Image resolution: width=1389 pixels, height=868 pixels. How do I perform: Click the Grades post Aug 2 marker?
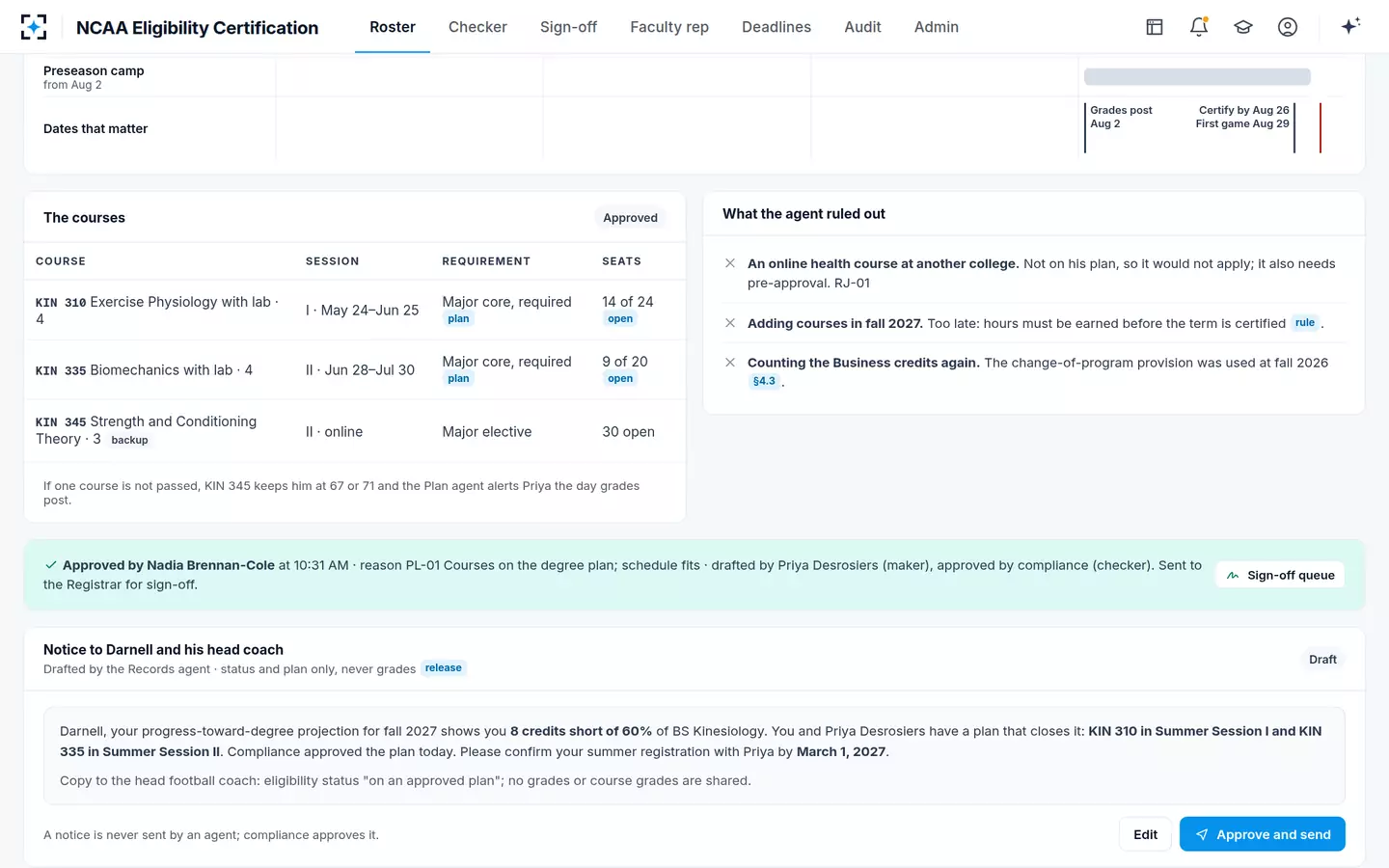coord(1121,117)
